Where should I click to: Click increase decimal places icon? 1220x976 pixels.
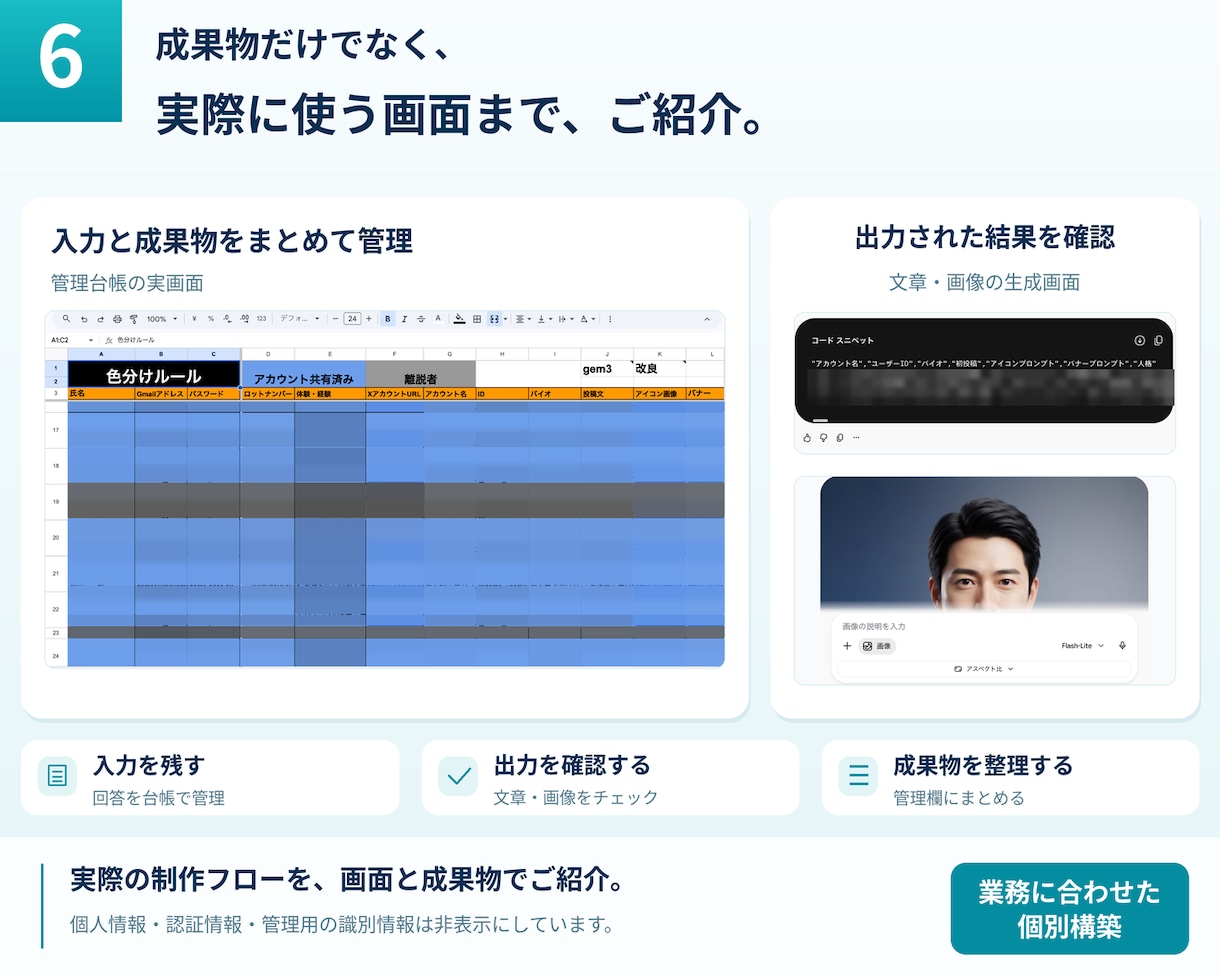pyautogui.click(x=244, y=319)
